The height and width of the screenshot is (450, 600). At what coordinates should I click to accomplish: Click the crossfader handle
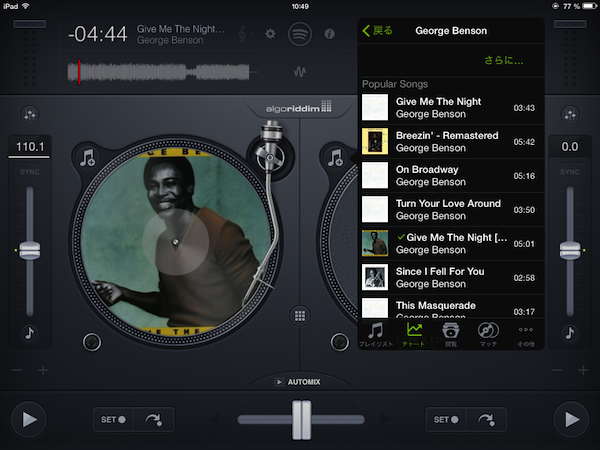302,420
